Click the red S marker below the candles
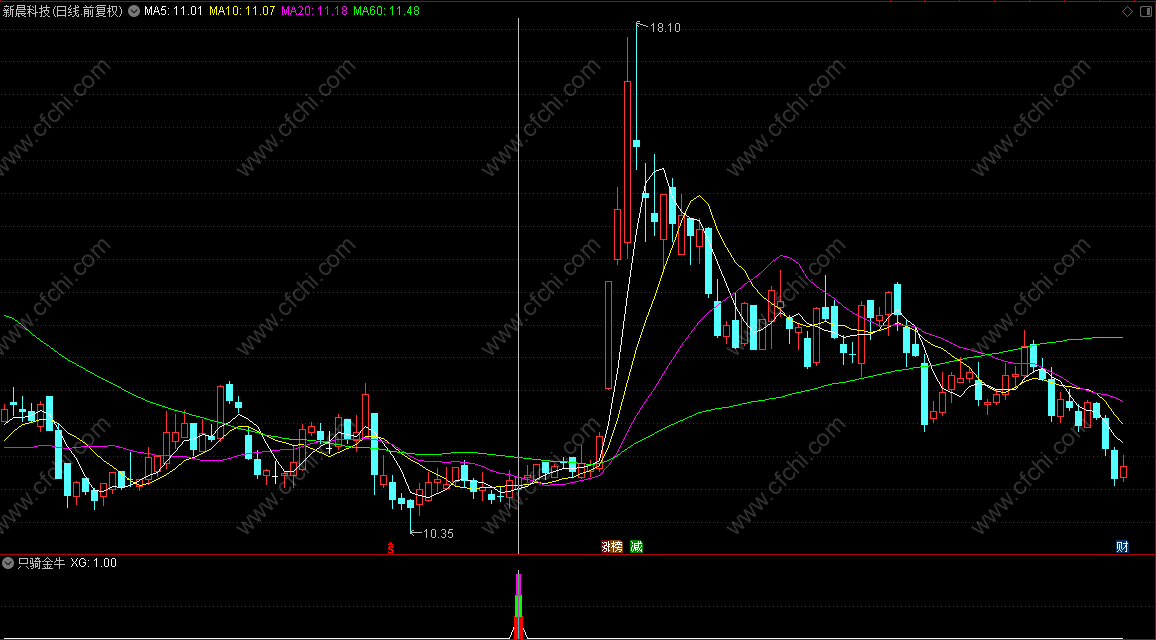This screenshot has height=640, width=1156. [x=391, y=547]
